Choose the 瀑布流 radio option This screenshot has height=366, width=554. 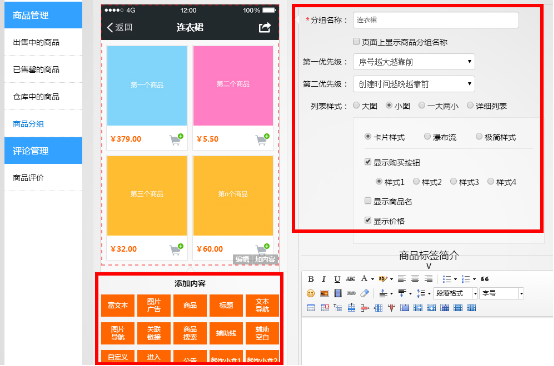click(x=427, y=136)
